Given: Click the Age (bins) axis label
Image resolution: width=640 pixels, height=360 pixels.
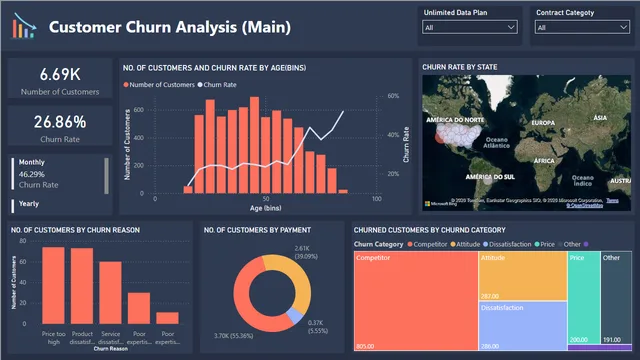Looking at the screenshot, I should (x=265, y=208).
